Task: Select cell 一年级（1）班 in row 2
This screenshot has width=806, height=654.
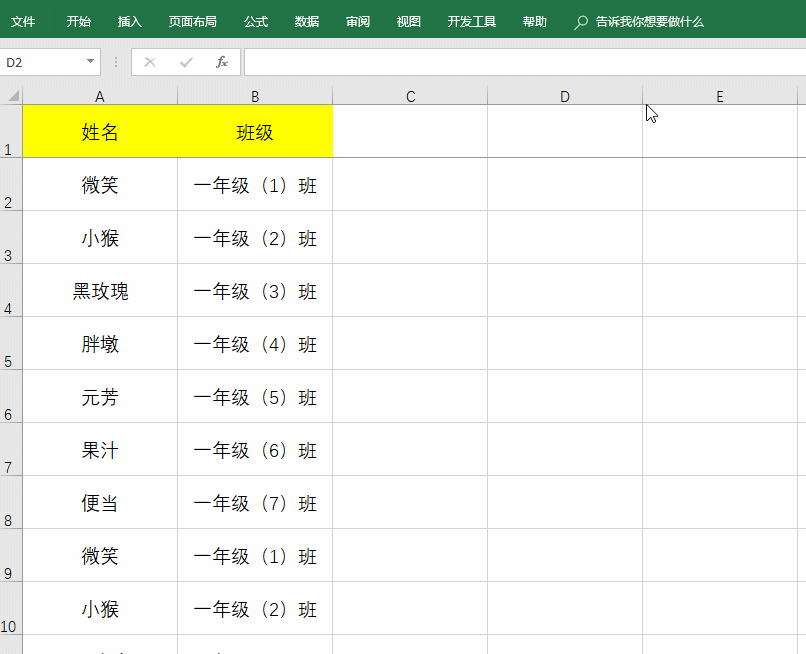Action: (x=255, y=184)
